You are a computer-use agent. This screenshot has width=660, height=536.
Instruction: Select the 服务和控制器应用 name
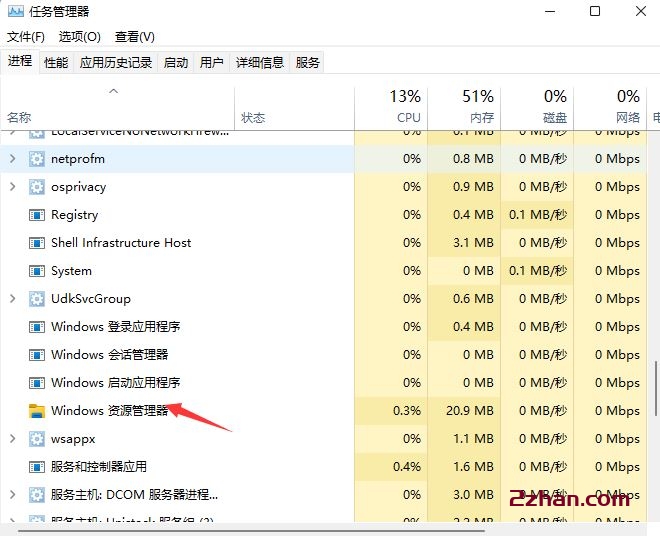[x=99, y=467]
